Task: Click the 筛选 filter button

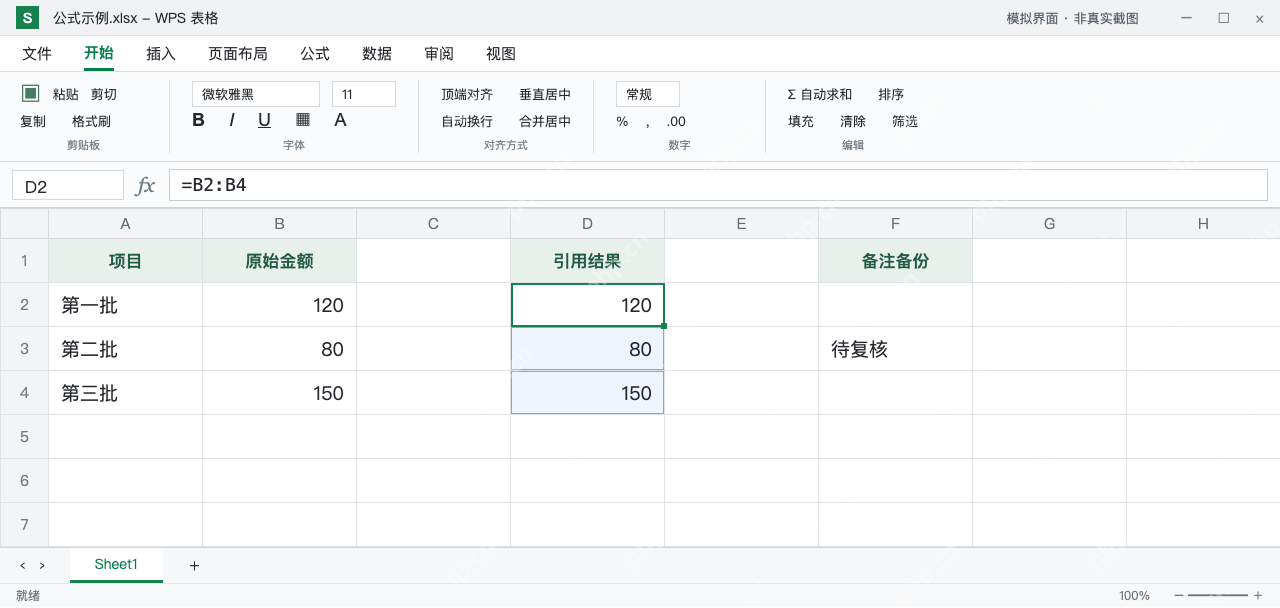Action: pos(905,122)
